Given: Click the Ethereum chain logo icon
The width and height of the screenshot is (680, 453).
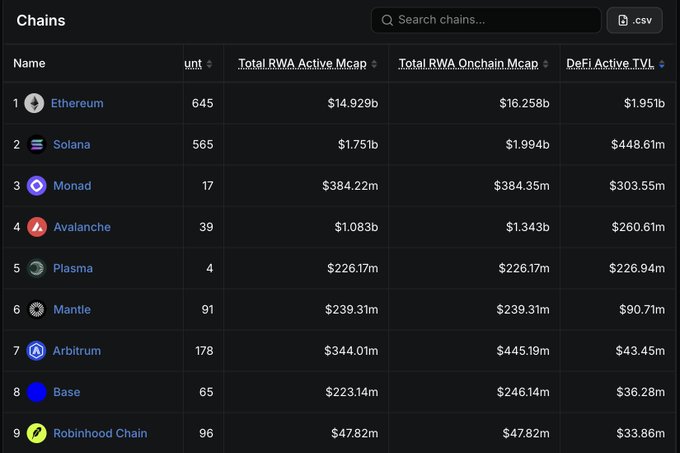Looking at the screenshot, I should tap(34, 103).
